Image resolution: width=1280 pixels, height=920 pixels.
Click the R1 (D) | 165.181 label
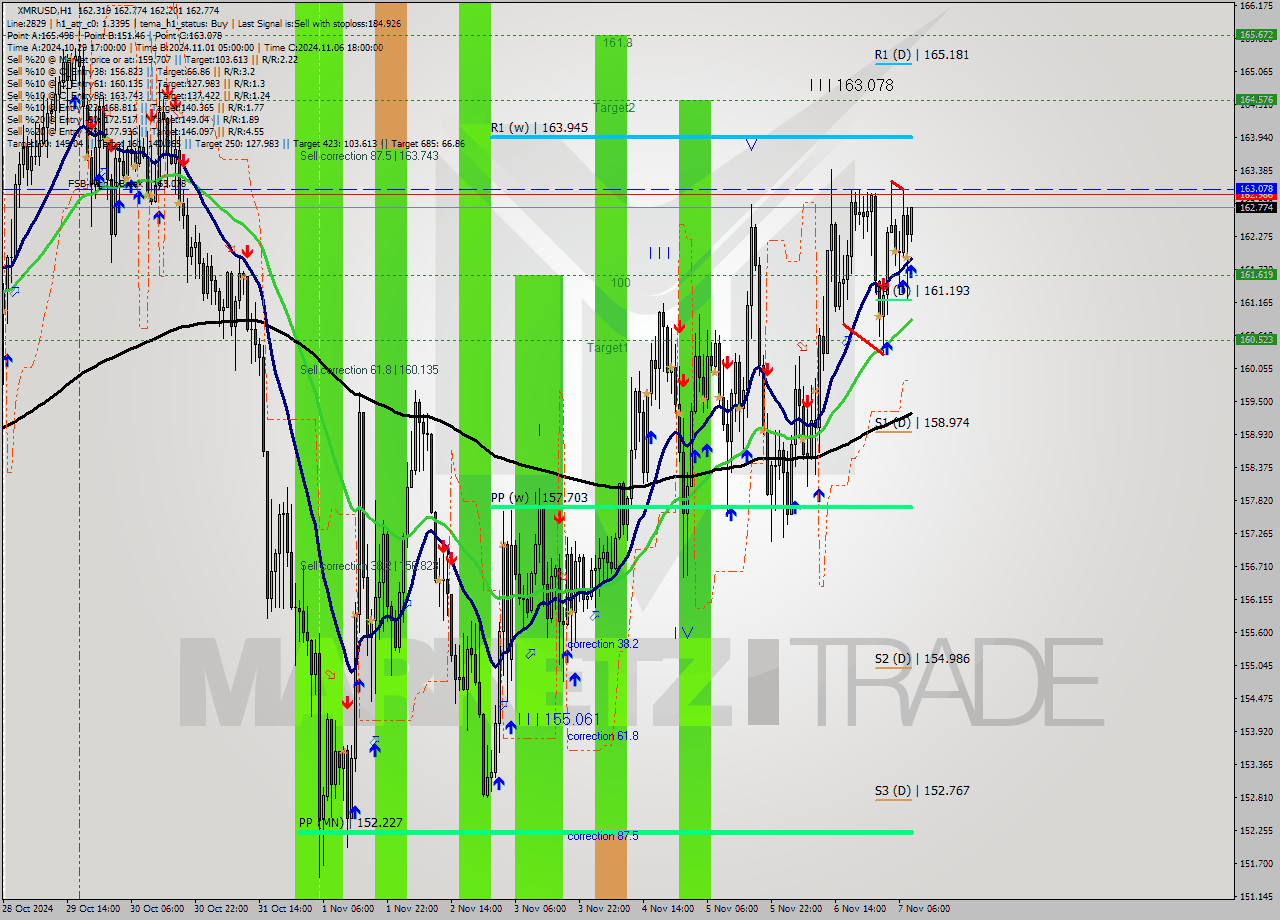click(921, 55)
